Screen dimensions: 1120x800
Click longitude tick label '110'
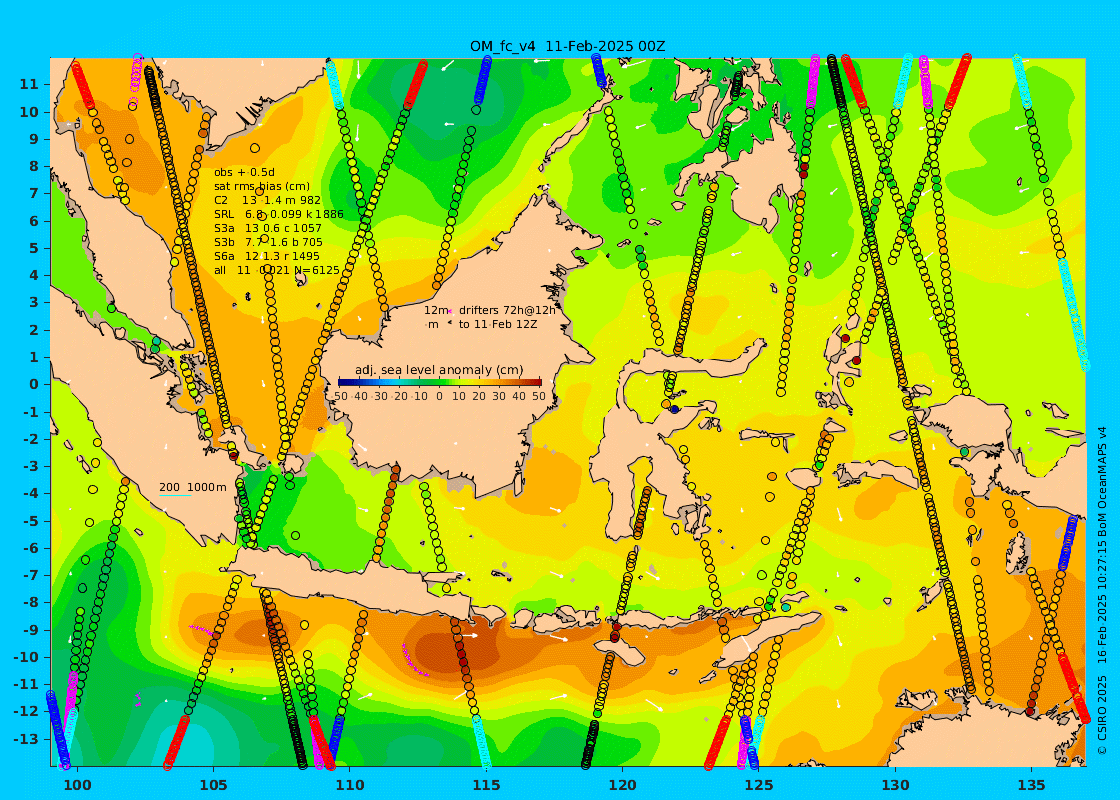350,785
